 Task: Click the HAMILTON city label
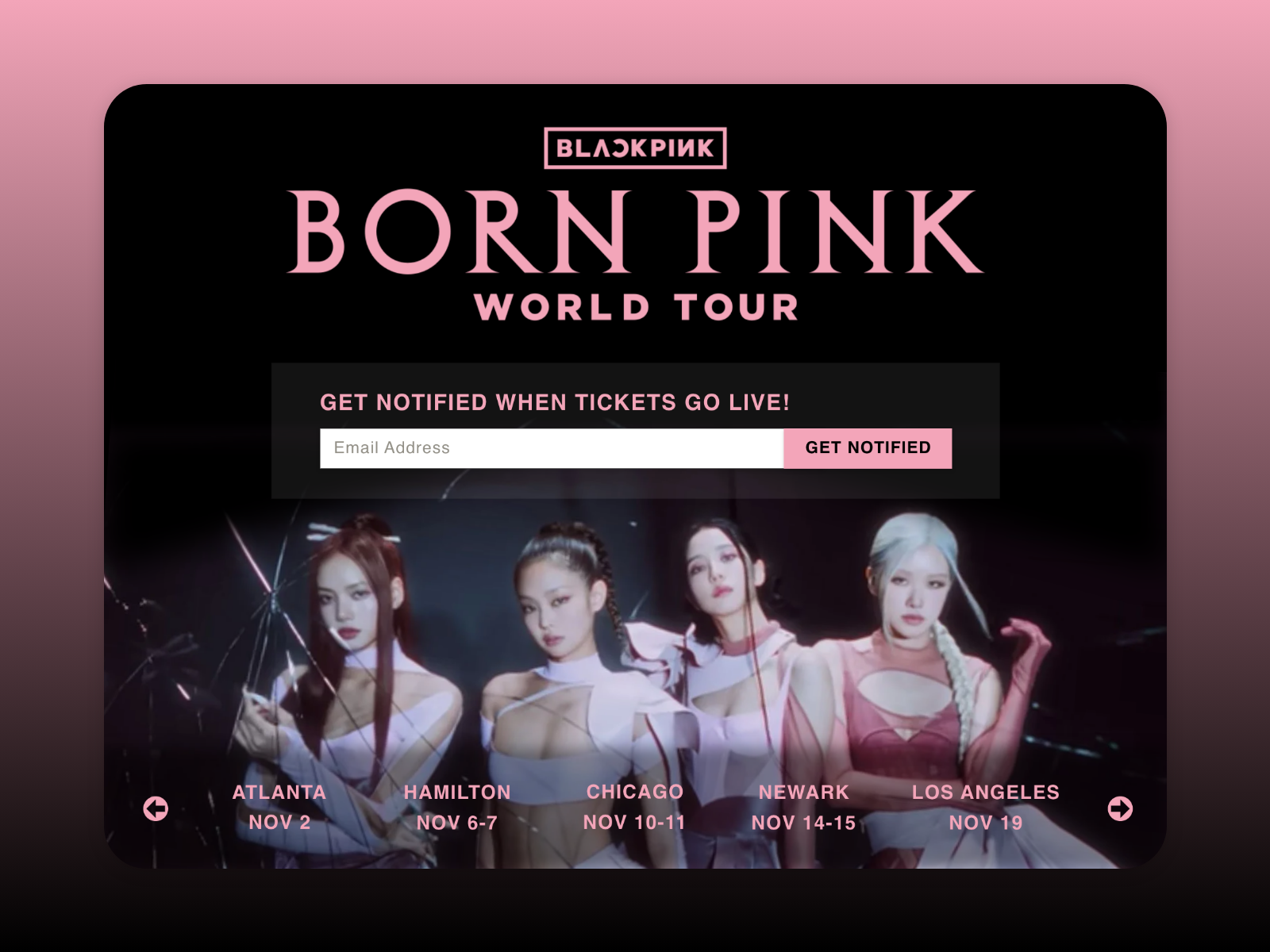[x=457, y=793]
